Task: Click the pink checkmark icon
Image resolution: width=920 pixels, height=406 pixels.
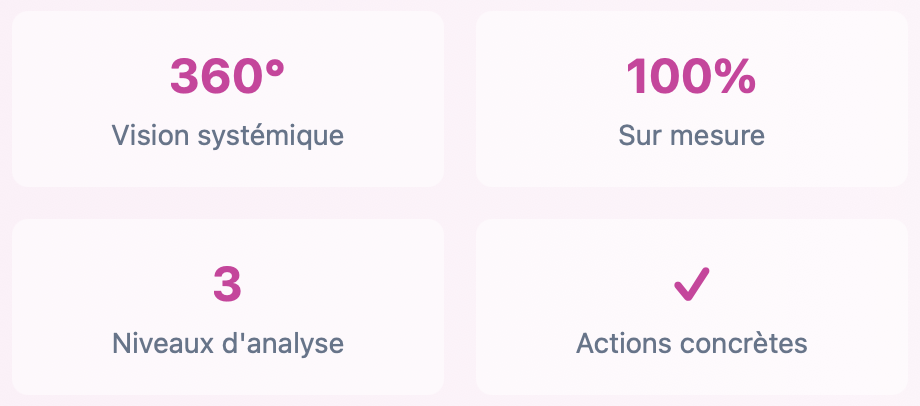Action: coord(692,285)
